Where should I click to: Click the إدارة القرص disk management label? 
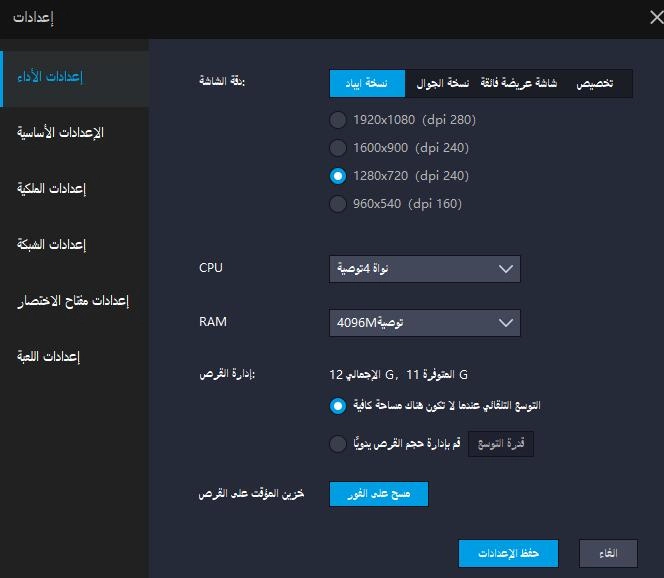coord(227,374)
